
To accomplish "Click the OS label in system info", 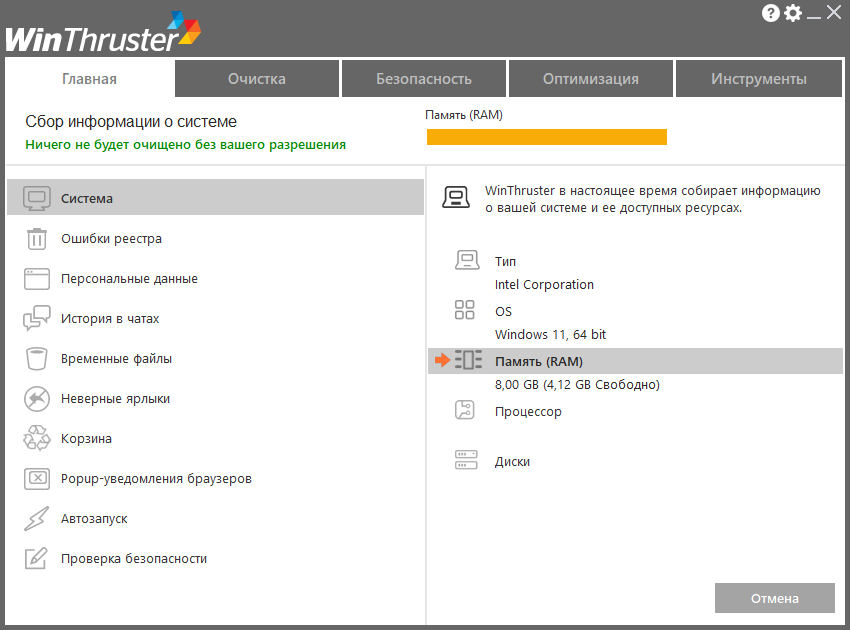I will click(503, 311).
